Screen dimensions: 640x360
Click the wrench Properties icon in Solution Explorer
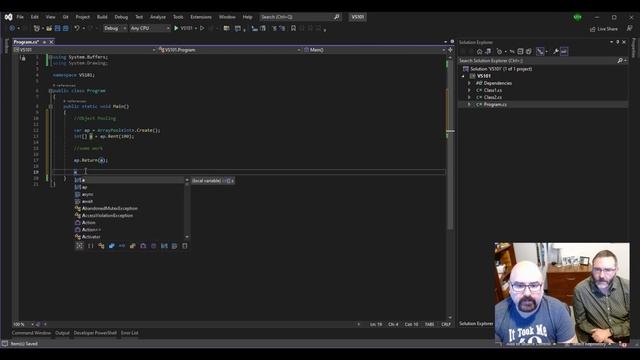point(556,51)
